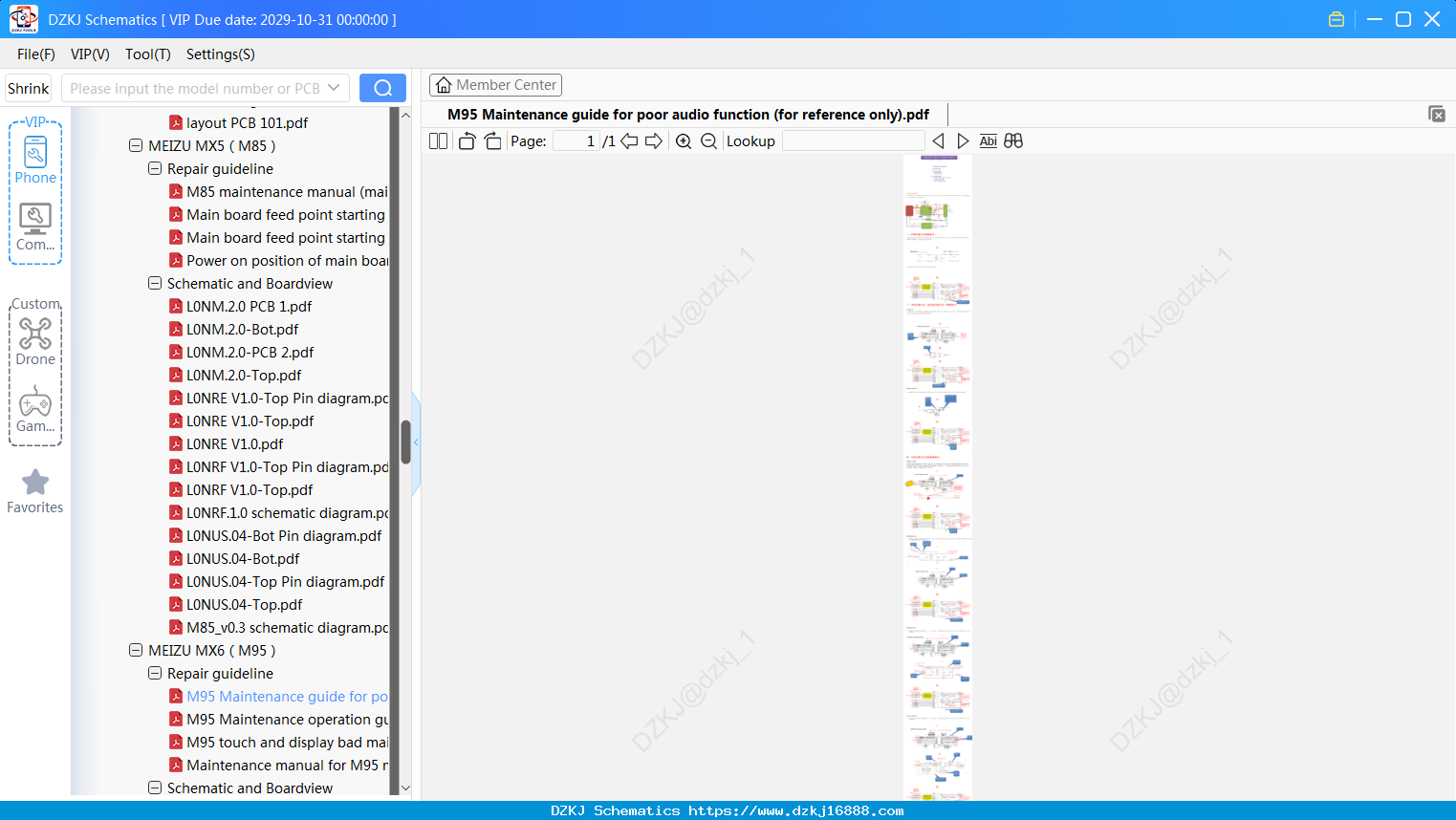This screenshot has height=820, width=1456.
Task: Open the M85 maintenance manual file
Action: pos(278,192)
